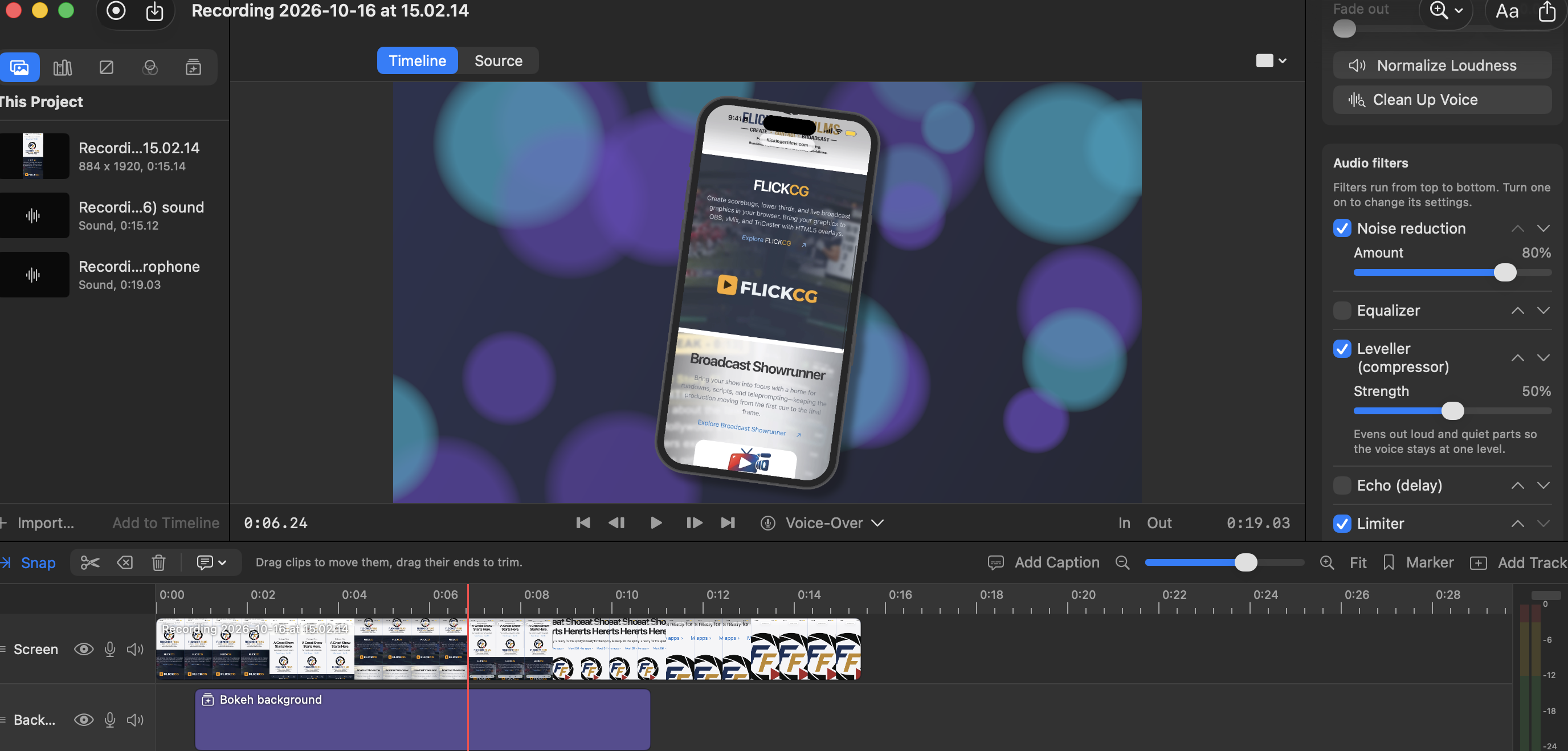Open the Voice-Over dropdown
The width and height of the screenshot is (1568, 751).
coord(823,523)
